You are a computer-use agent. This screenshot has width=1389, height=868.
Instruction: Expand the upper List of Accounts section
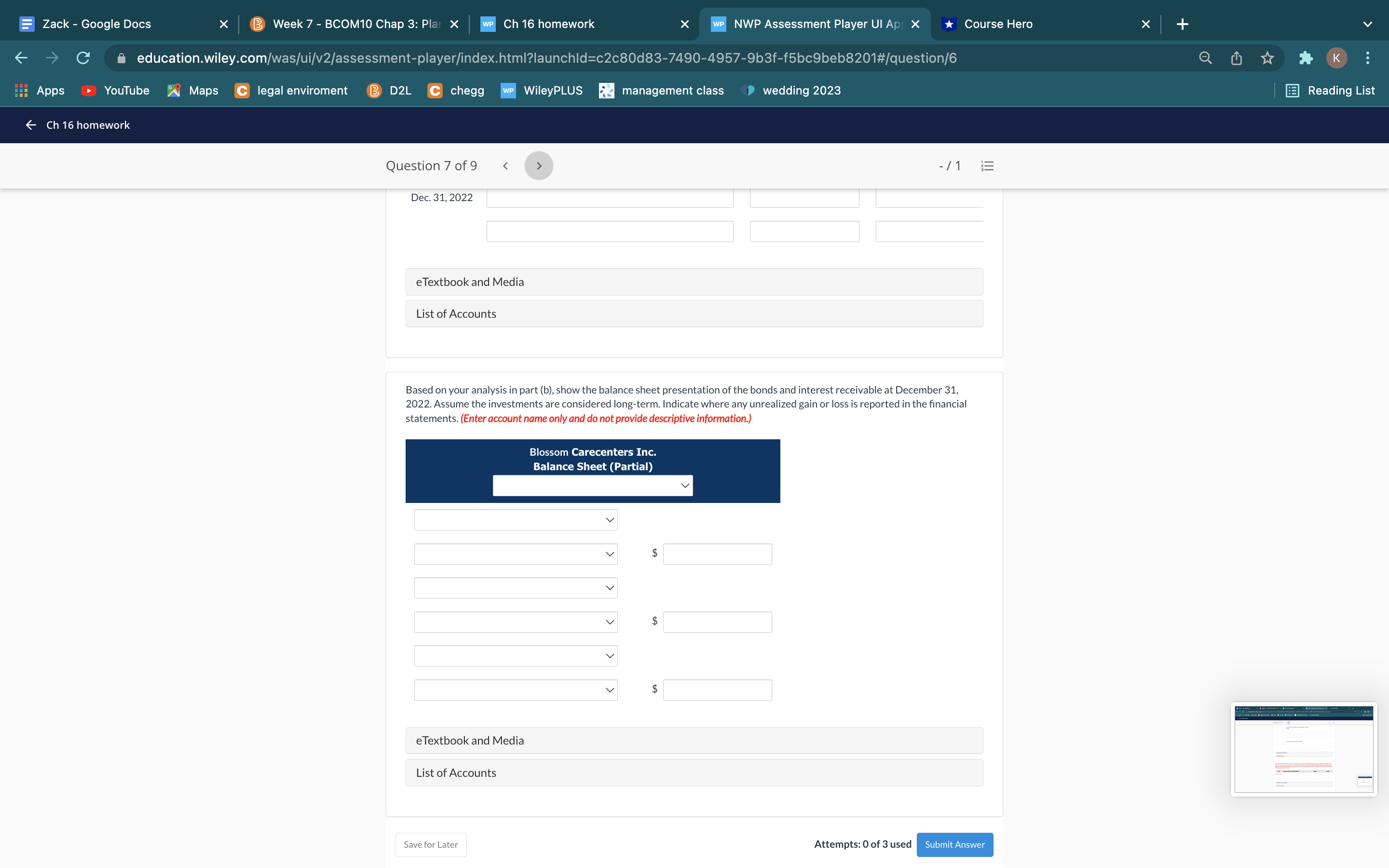click(694, 314)
